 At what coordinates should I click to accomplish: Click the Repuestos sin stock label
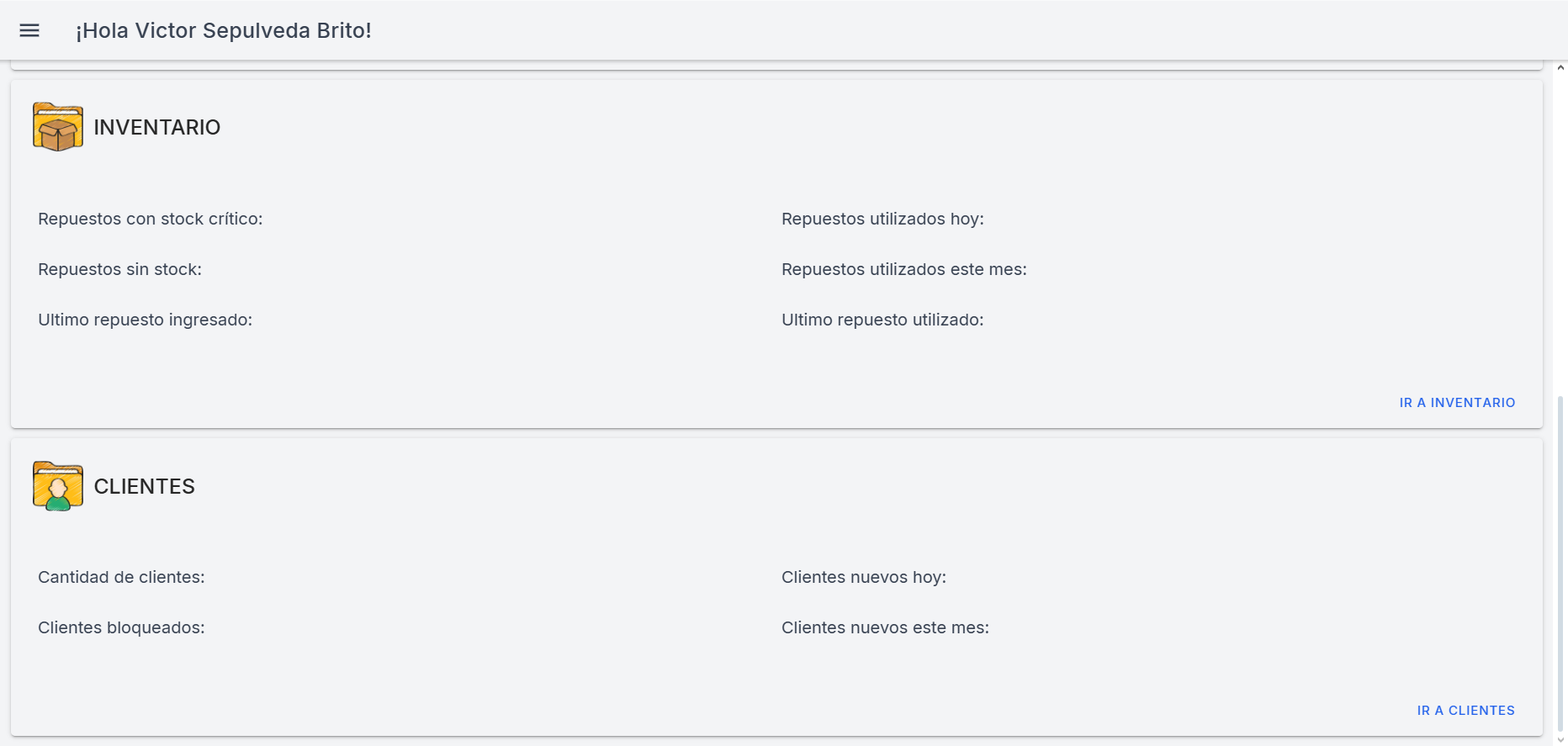(120, 269)
